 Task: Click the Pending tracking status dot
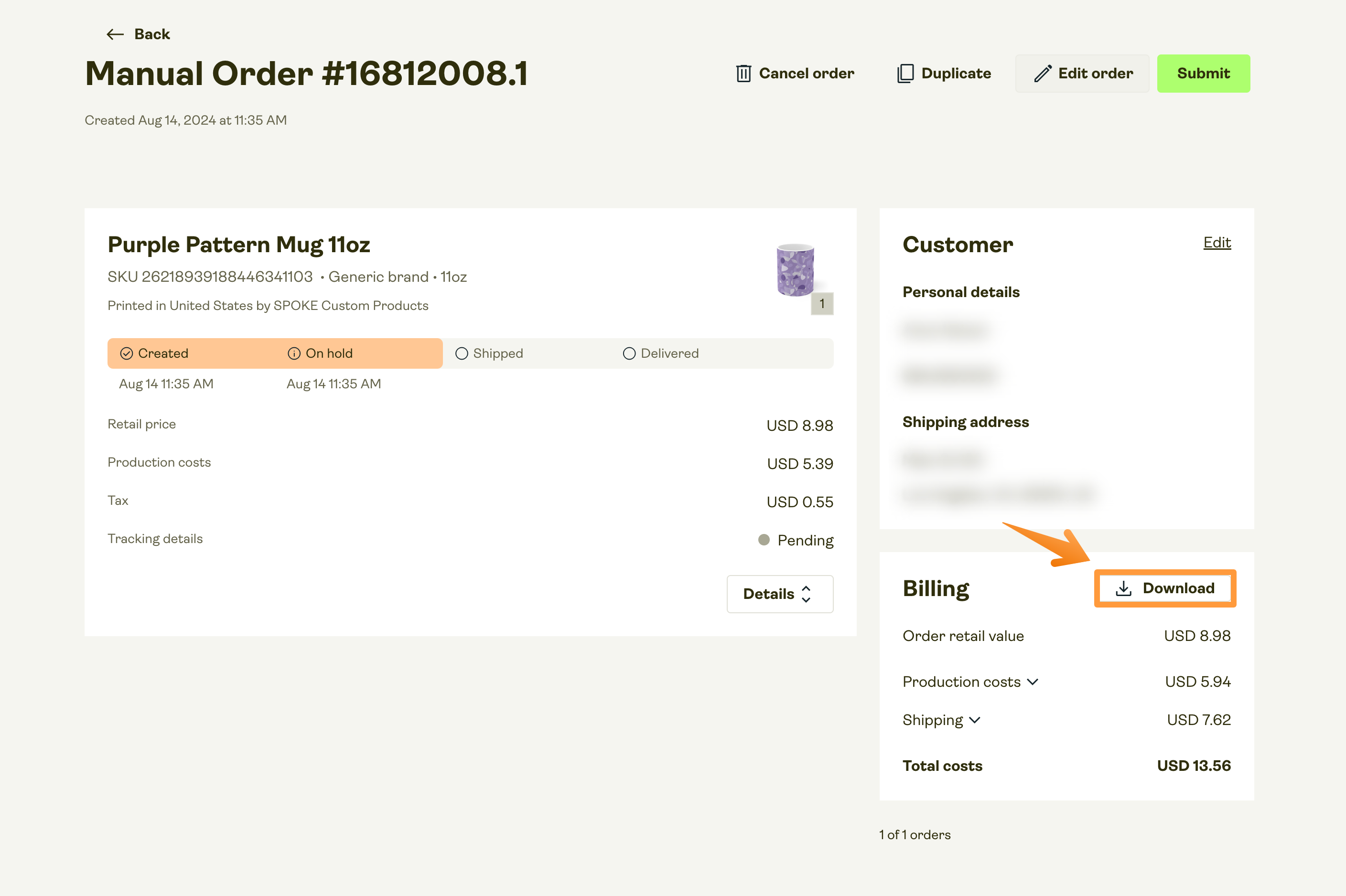coord(764,540)
